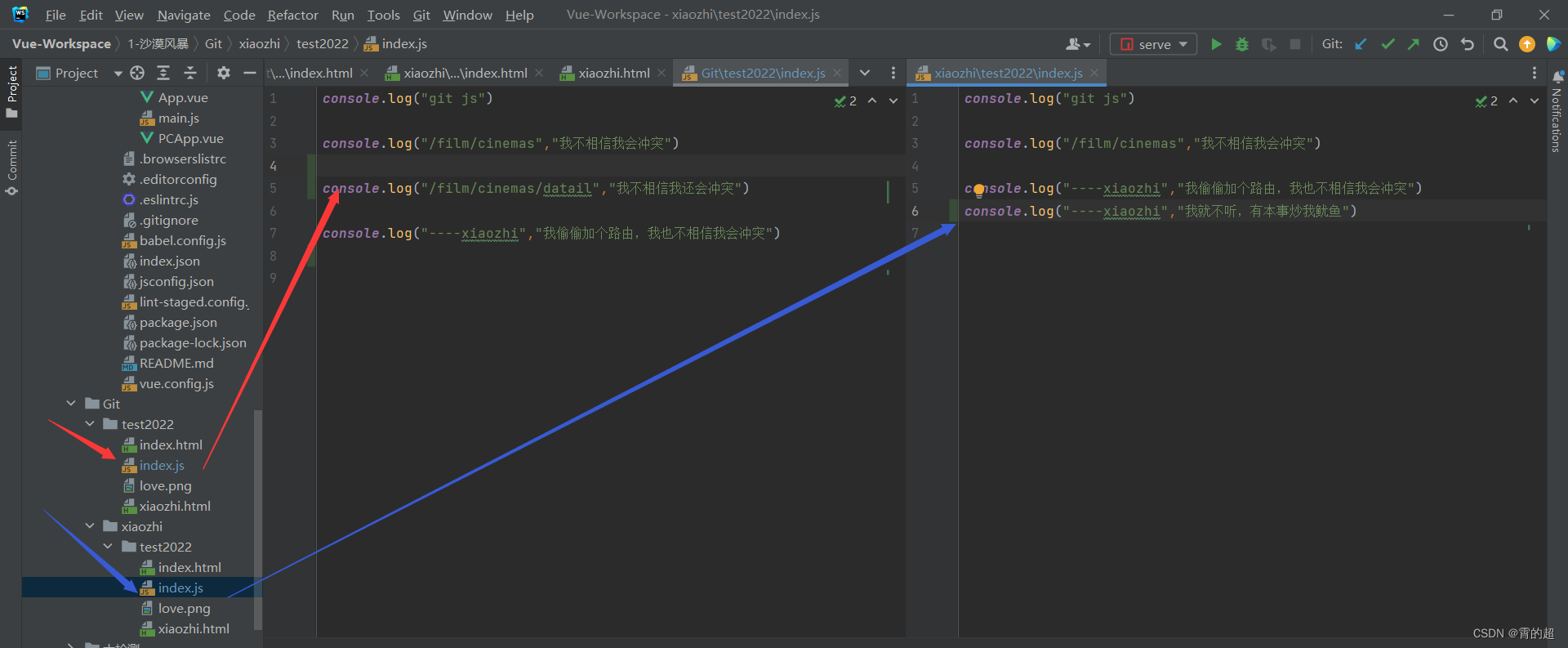Open the Commit tool window

(x=11, y=168)
